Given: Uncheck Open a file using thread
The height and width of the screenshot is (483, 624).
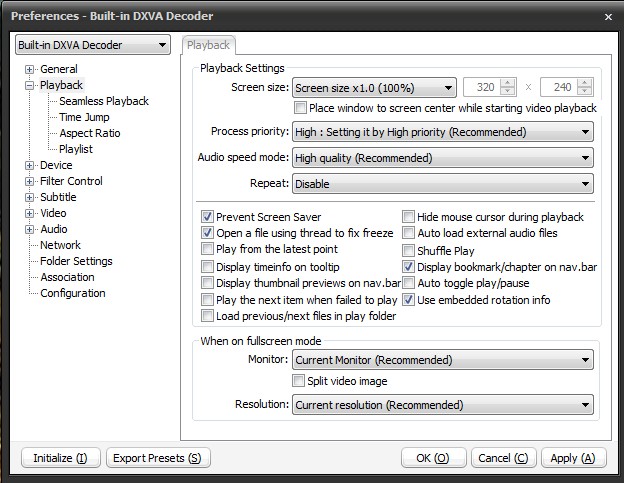Looking at the screenshot, I should coord(207,233).
